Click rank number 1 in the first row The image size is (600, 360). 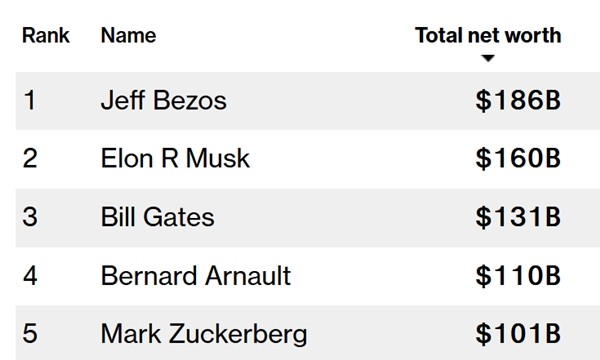(x=30, y=100)
